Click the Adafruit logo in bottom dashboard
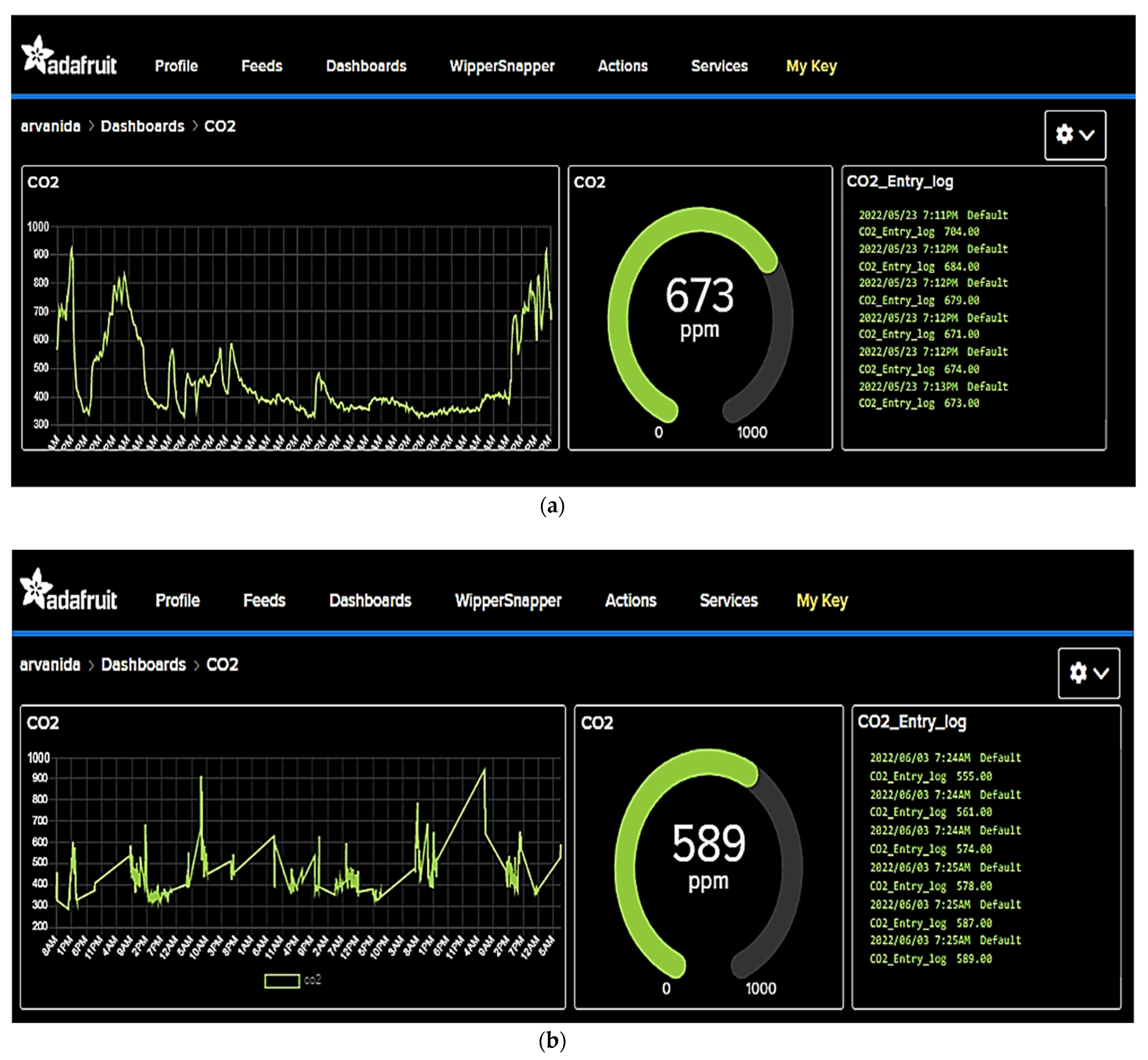 (69, 591)
